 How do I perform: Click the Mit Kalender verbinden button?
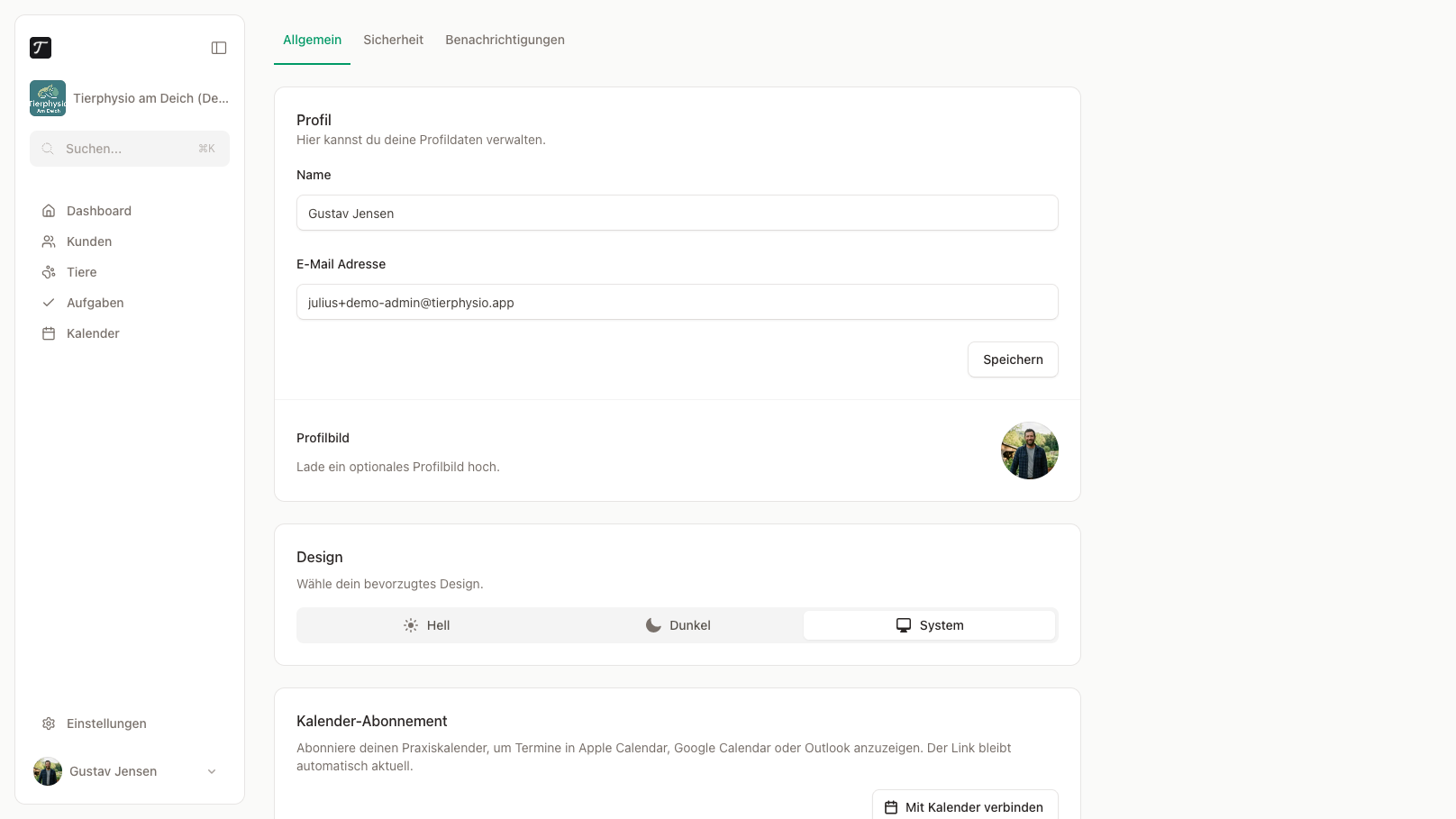pos(965,806)
